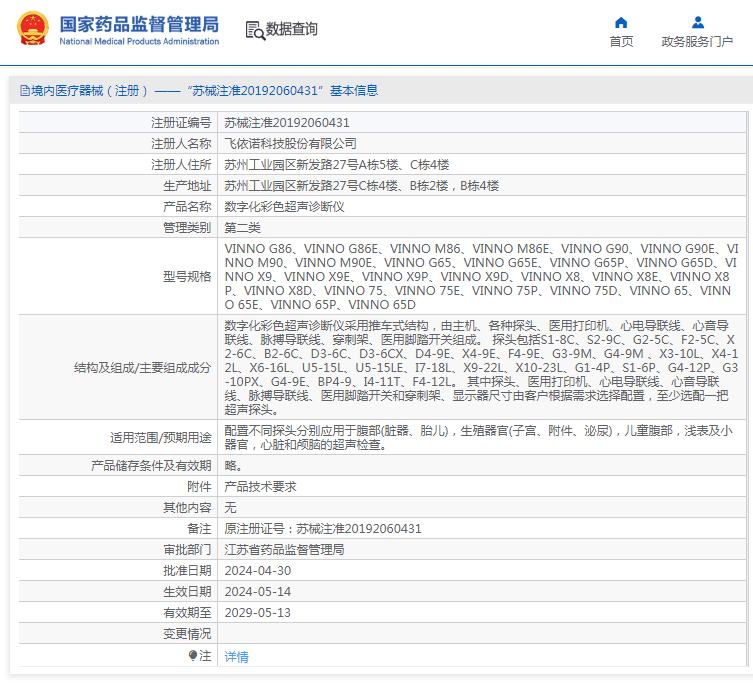753x683 pixels.
Task: Click the 变更情况 label
Action: 187,634
